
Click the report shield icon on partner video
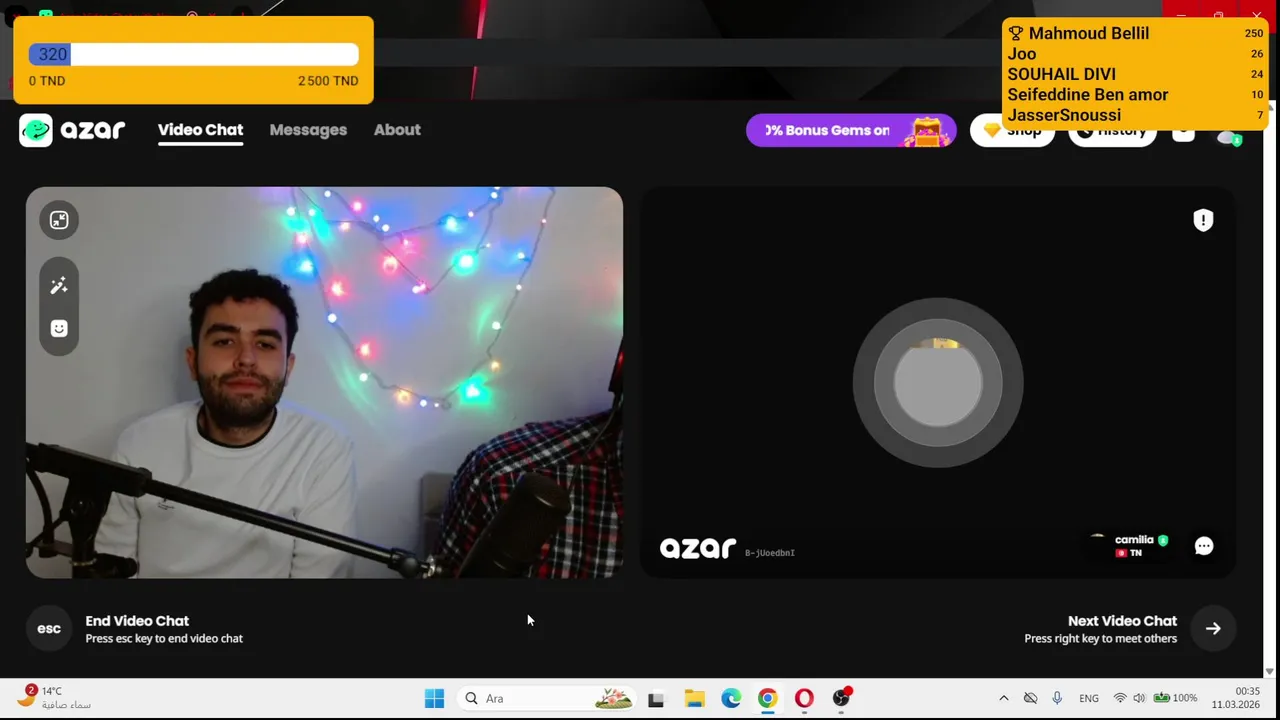pyautogui.click(x=1203, y=220)
